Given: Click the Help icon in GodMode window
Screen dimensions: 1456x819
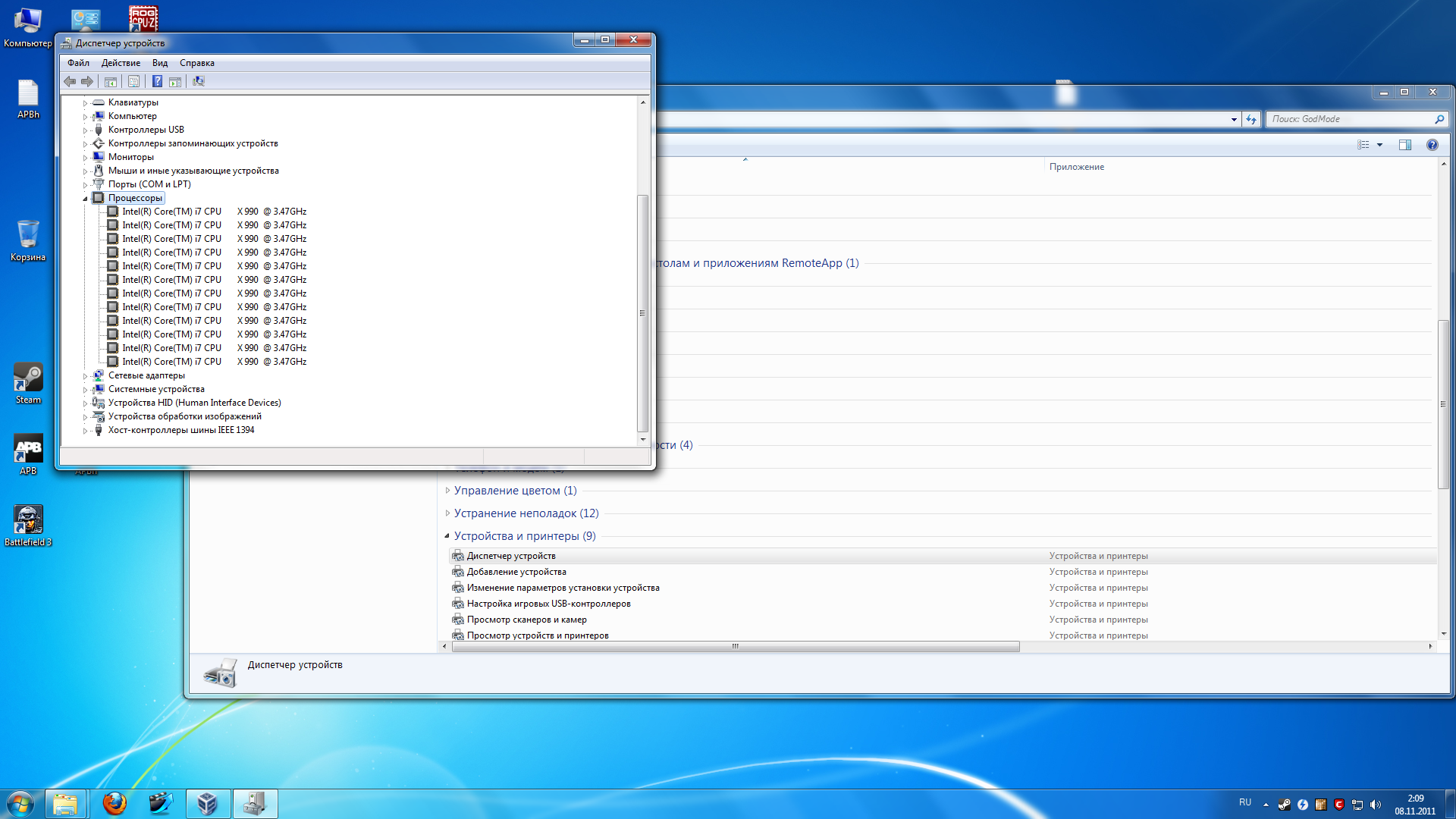Looking at the screenshot, I should coord(1432,145).
